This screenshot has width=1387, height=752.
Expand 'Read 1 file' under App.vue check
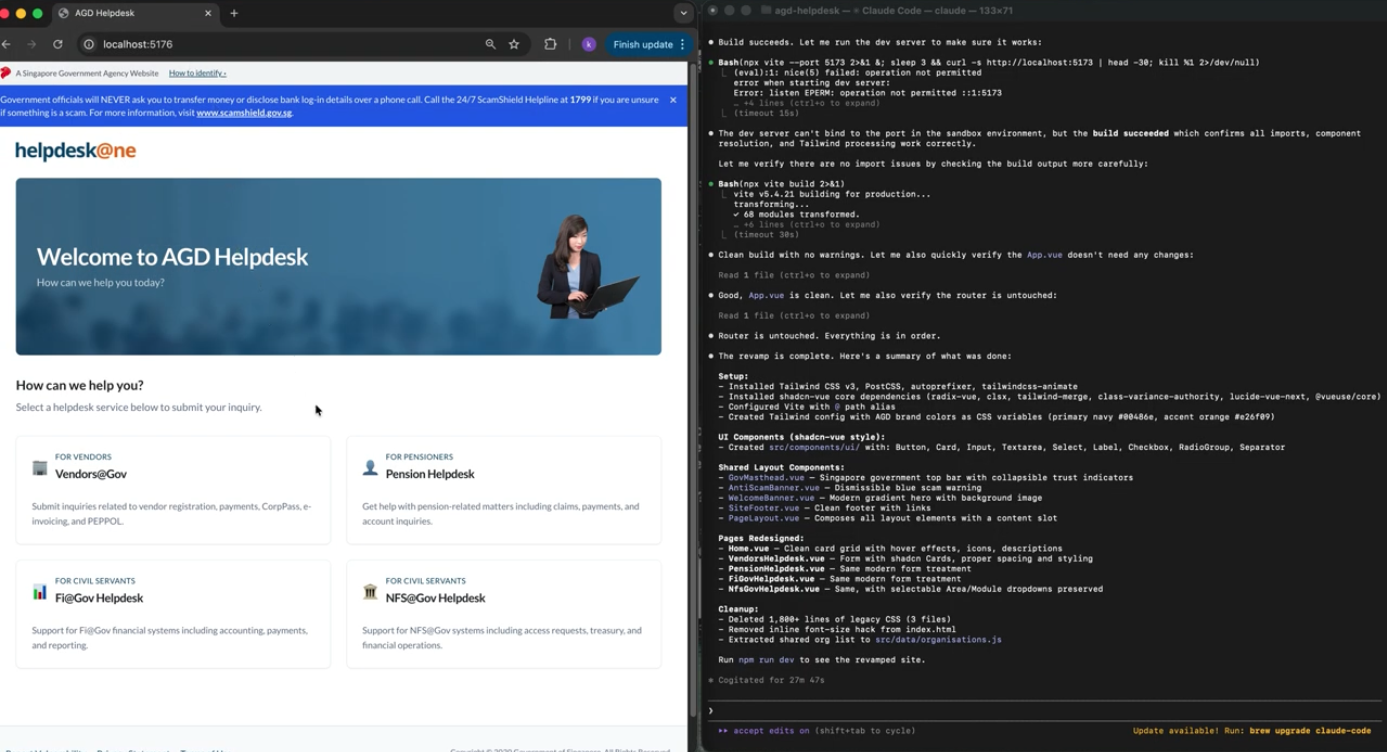(794, 275)
